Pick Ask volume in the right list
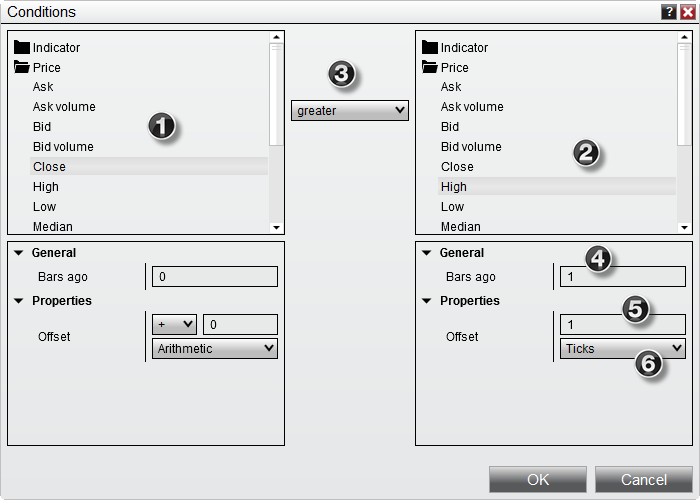The height and width of the screenshot is (500, 700). [x=471, y=107]
